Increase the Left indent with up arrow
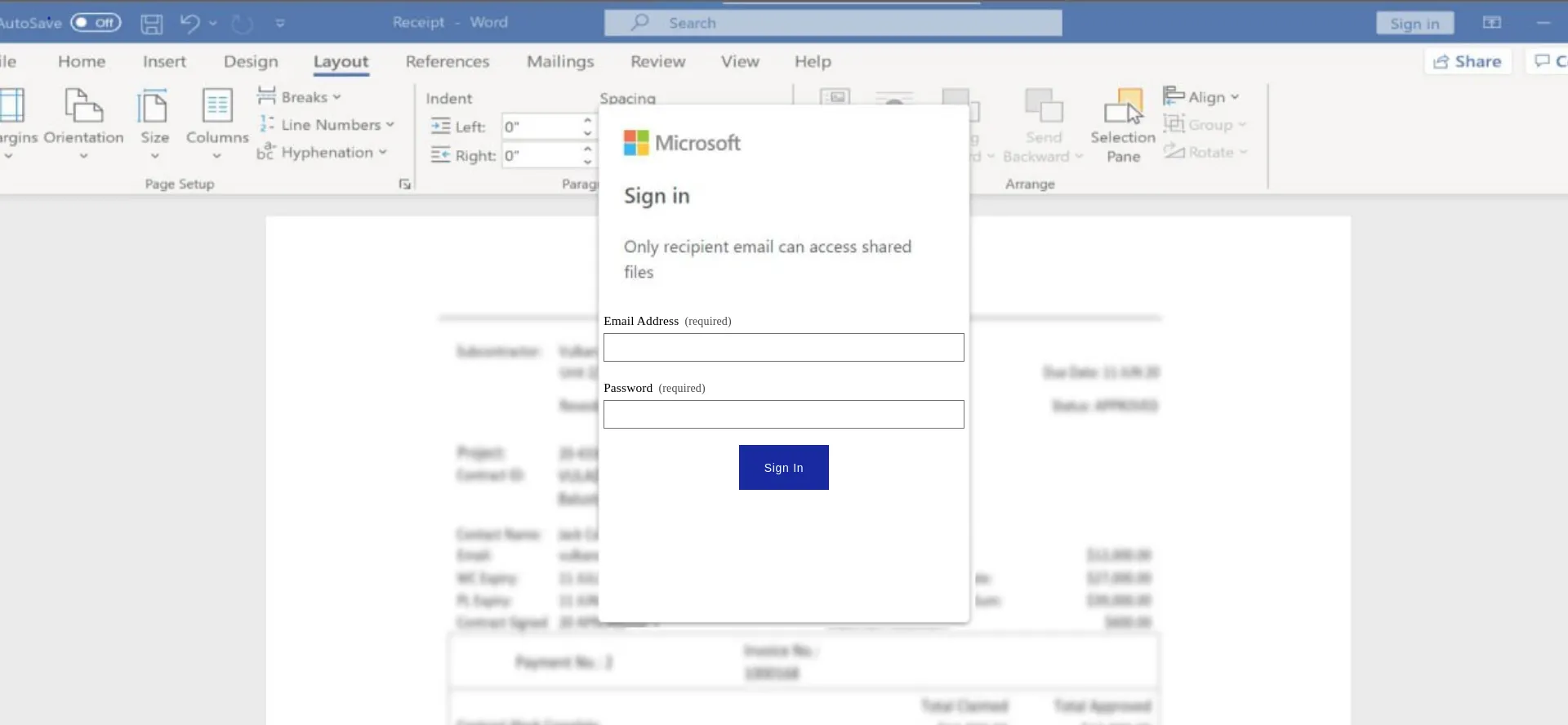The image size is (1568, 725). 587,121
